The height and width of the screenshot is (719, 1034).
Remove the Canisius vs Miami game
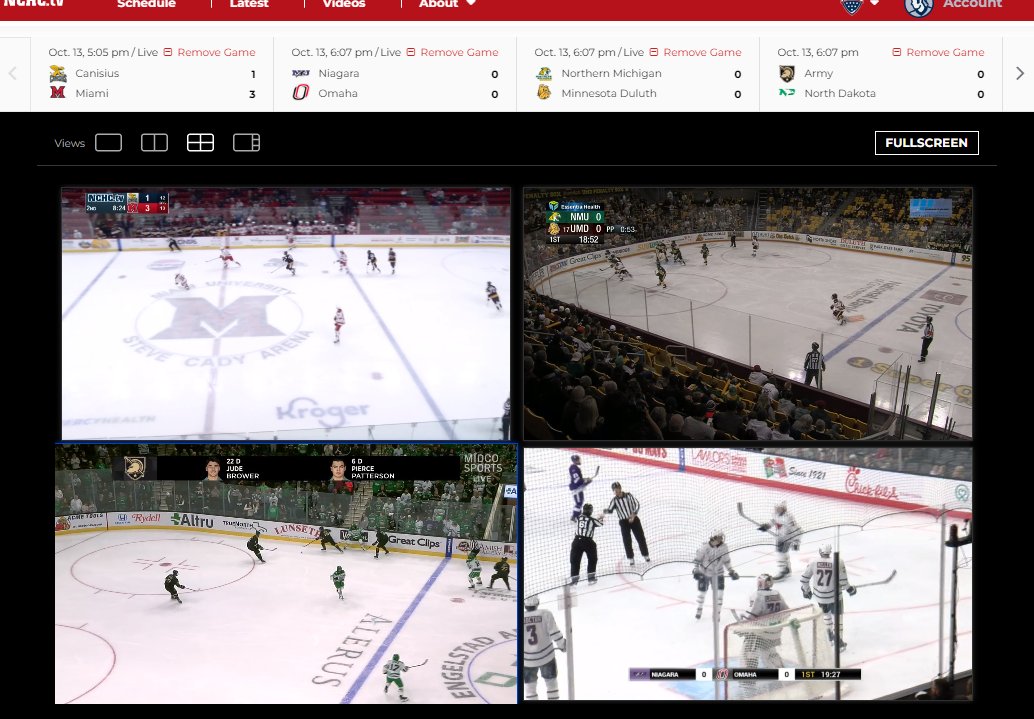point(209,52)
